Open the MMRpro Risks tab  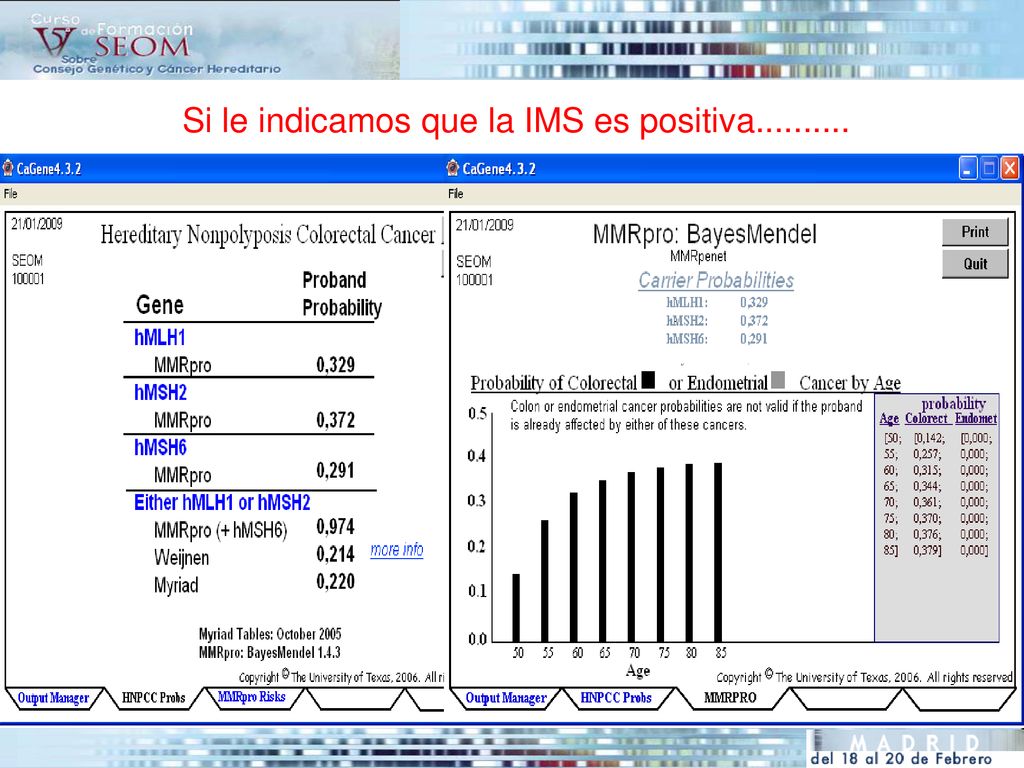coord(251,697)
